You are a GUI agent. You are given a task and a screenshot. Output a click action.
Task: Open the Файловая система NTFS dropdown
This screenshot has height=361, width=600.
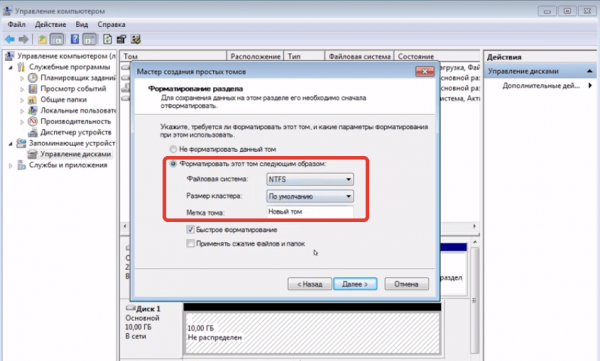click(x=310, y=179)
